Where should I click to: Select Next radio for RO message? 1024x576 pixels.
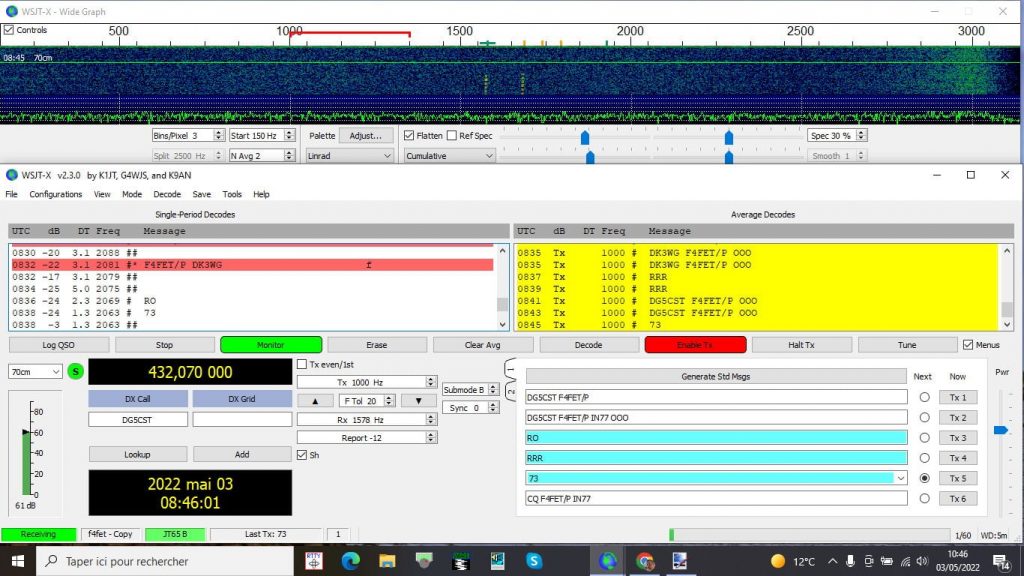click(x=924, y=438)
